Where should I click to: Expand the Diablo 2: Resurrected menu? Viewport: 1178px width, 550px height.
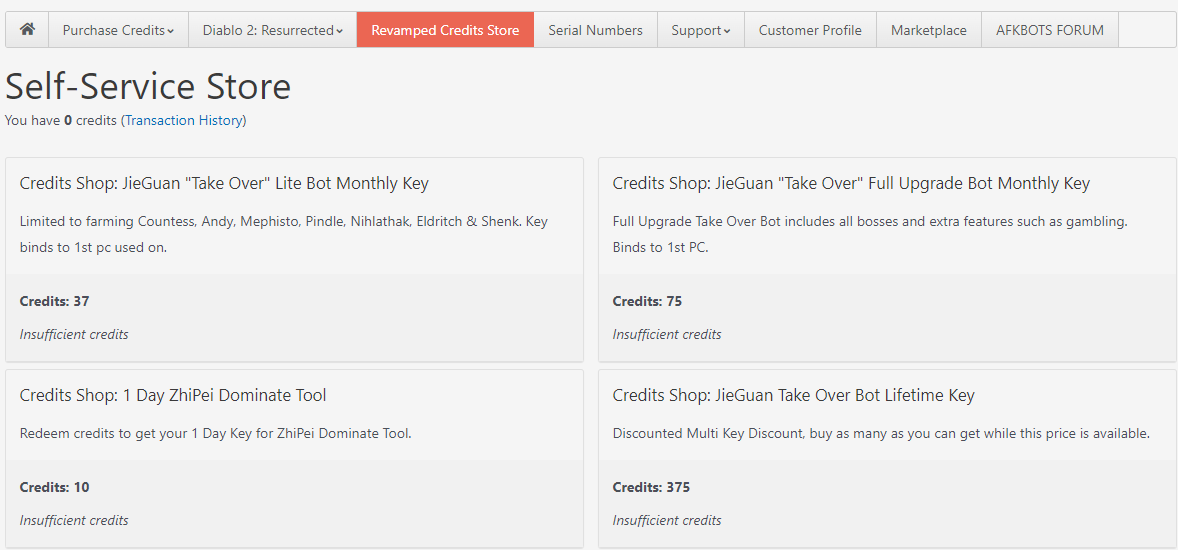click(x=272, y=30)
